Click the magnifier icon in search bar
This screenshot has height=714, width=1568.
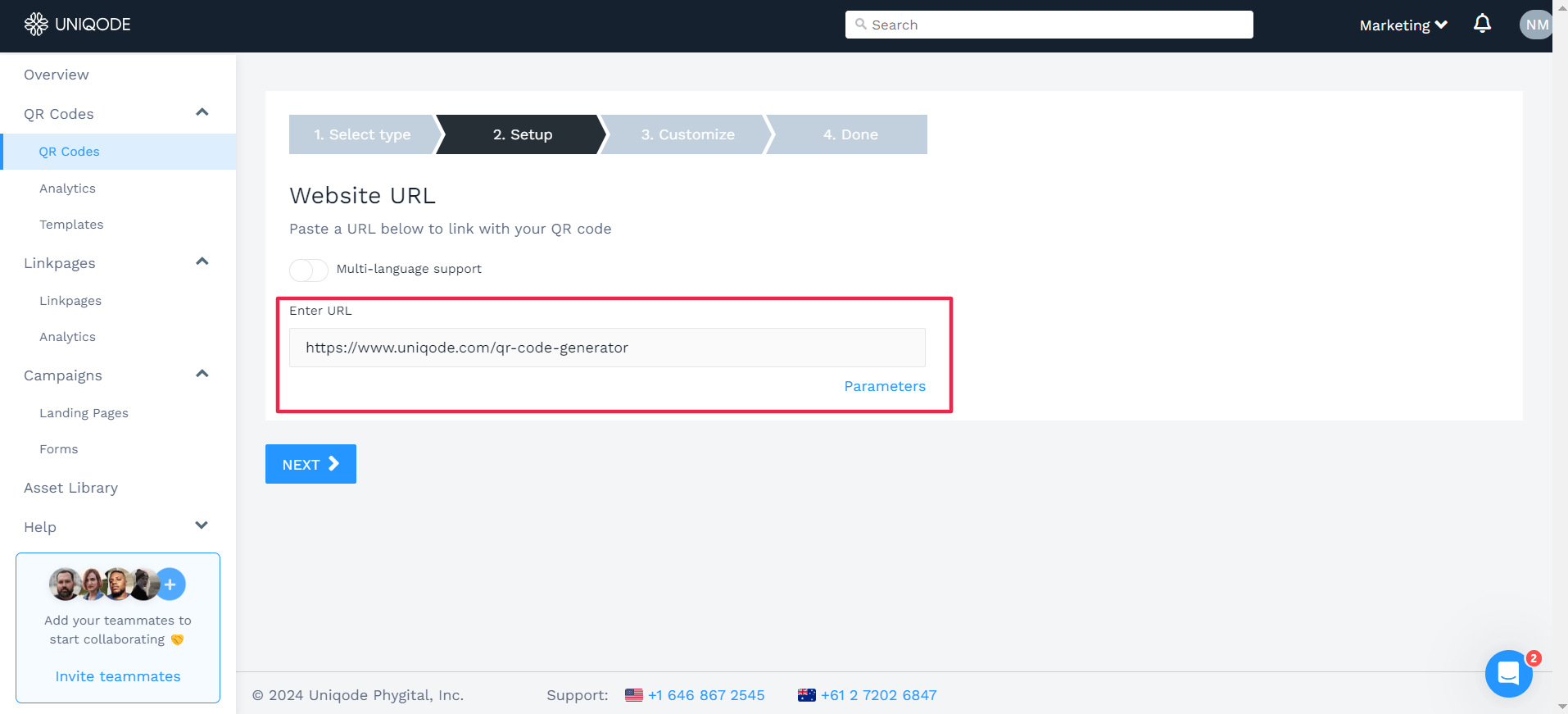[x=861, y=25]
